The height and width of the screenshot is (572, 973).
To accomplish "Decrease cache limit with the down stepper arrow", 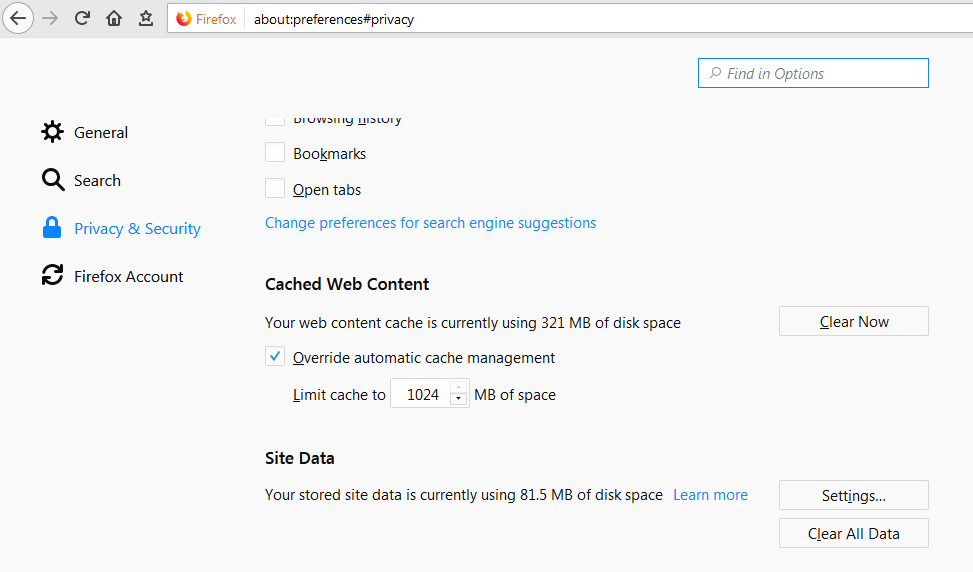I will pyautogui.click(x=459, y=399).
